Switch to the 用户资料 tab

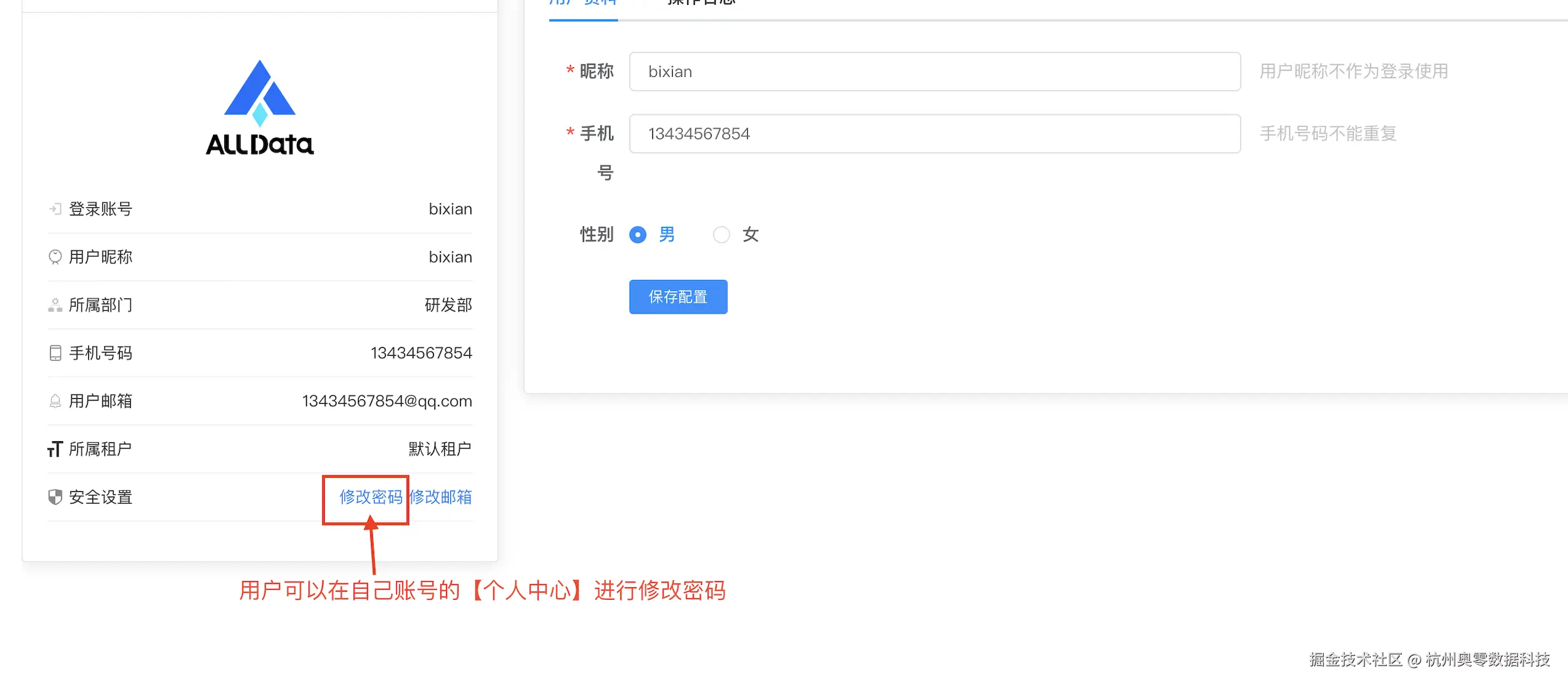coord(583,3)
